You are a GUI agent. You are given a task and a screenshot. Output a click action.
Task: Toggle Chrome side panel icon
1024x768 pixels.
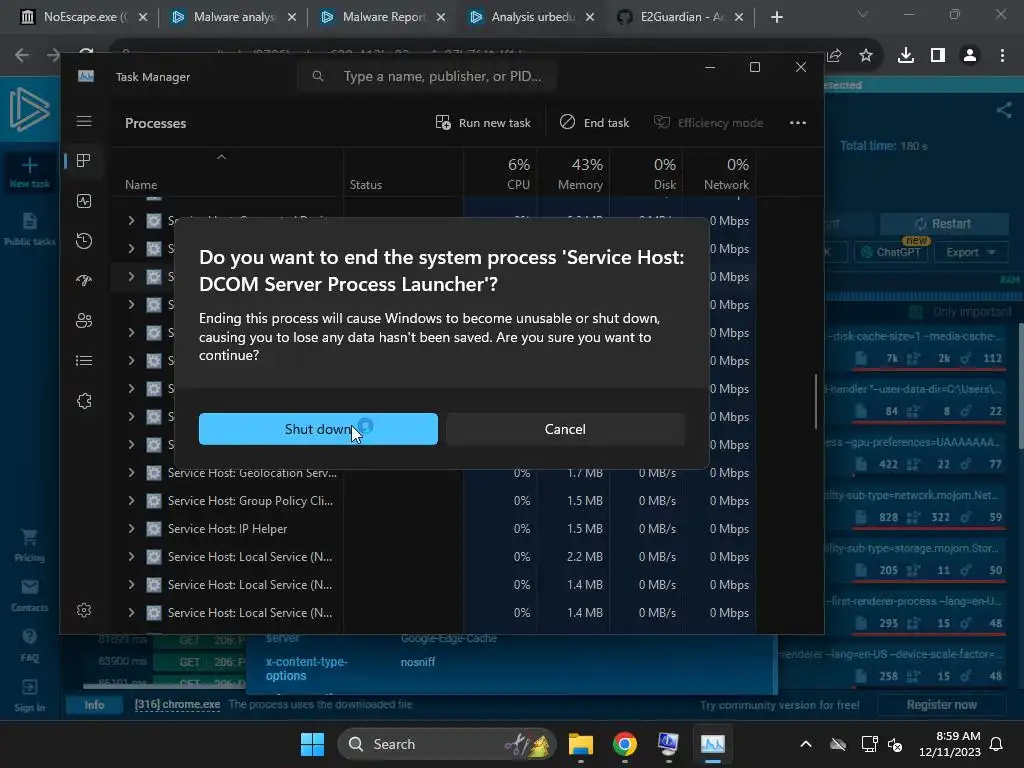(938, 56)
